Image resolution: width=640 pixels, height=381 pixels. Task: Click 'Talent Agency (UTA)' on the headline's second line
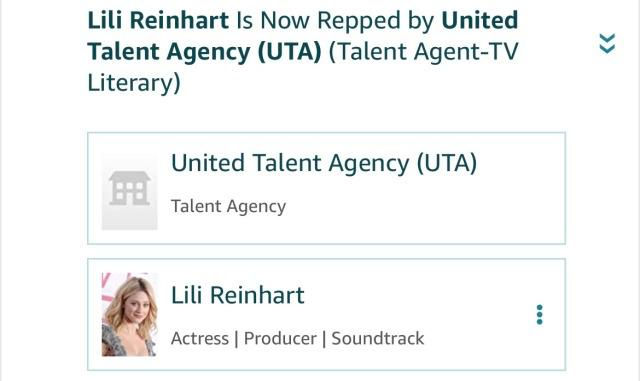204,52
